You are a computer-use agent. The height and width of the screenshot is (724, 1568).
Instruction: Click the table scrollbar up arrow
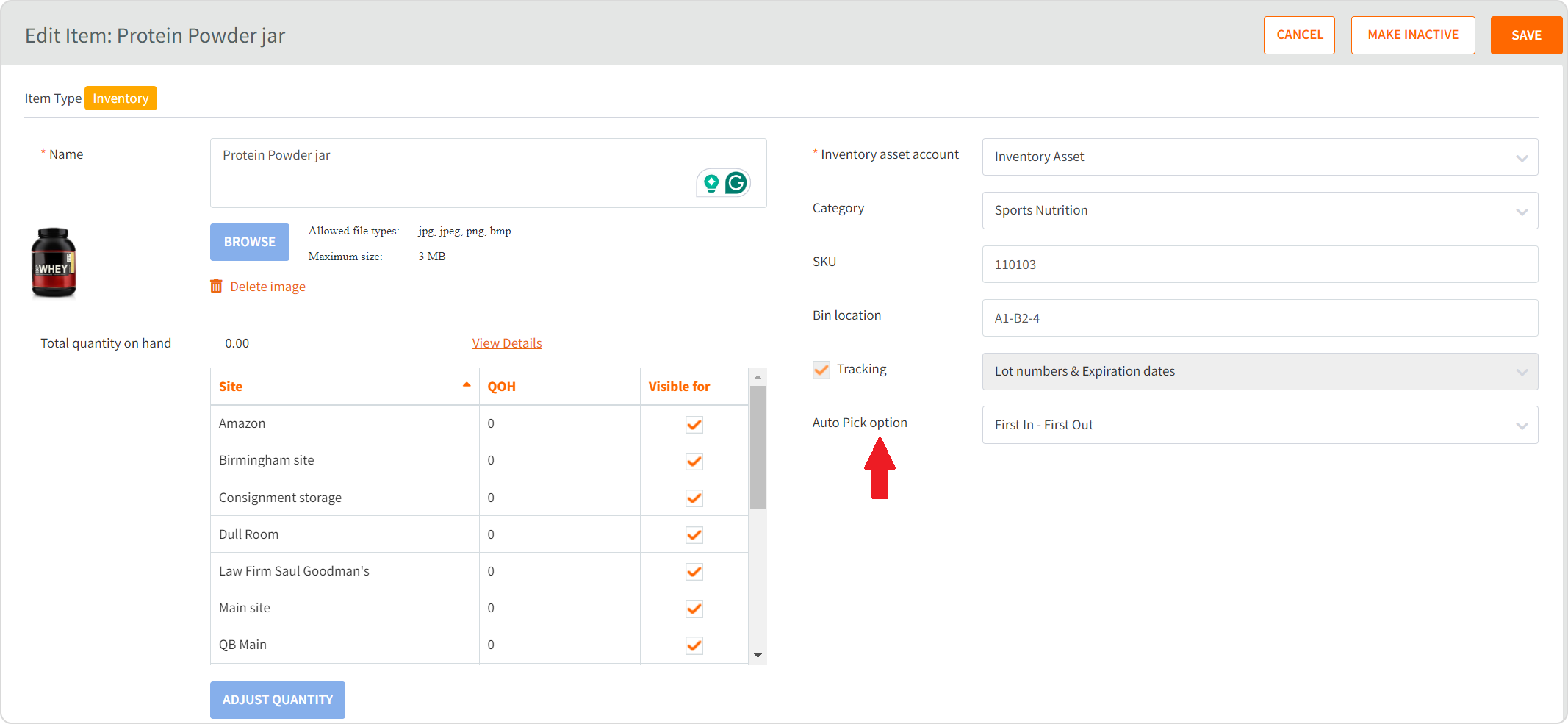click(758, 376)
